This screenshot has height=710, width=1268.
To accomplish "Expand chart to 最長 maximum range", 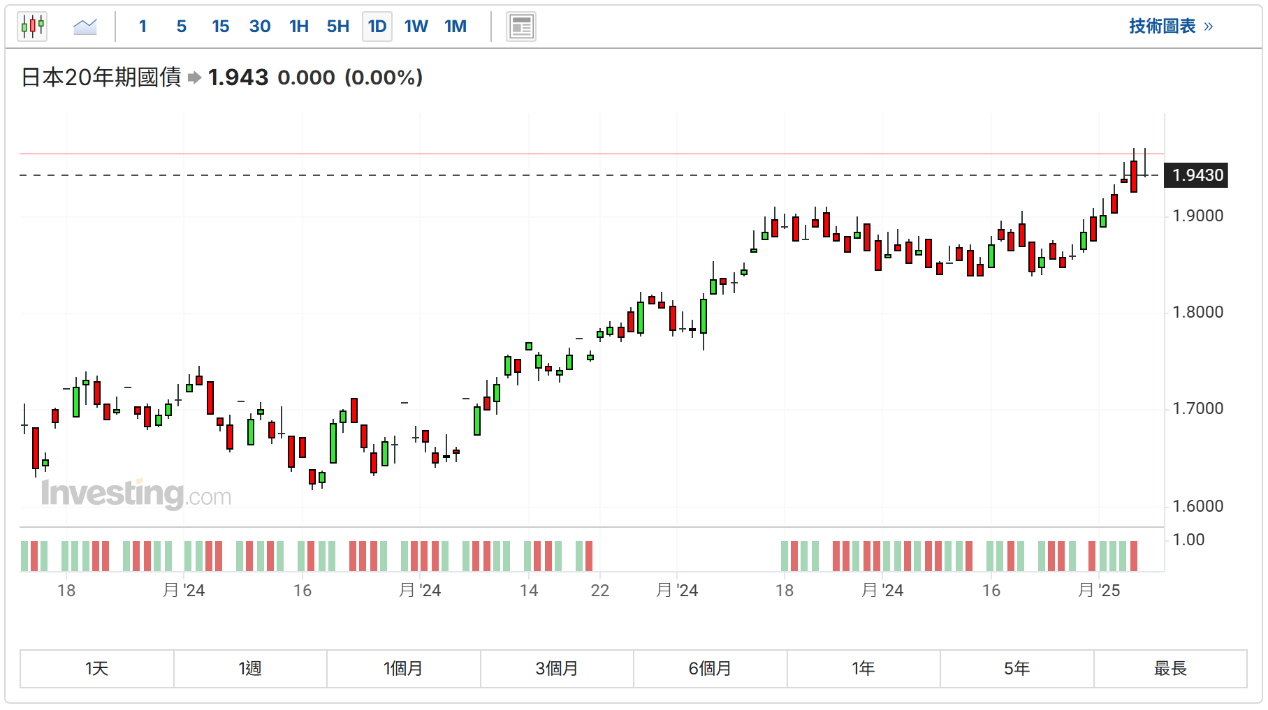I will click(x=1170, y=669).
